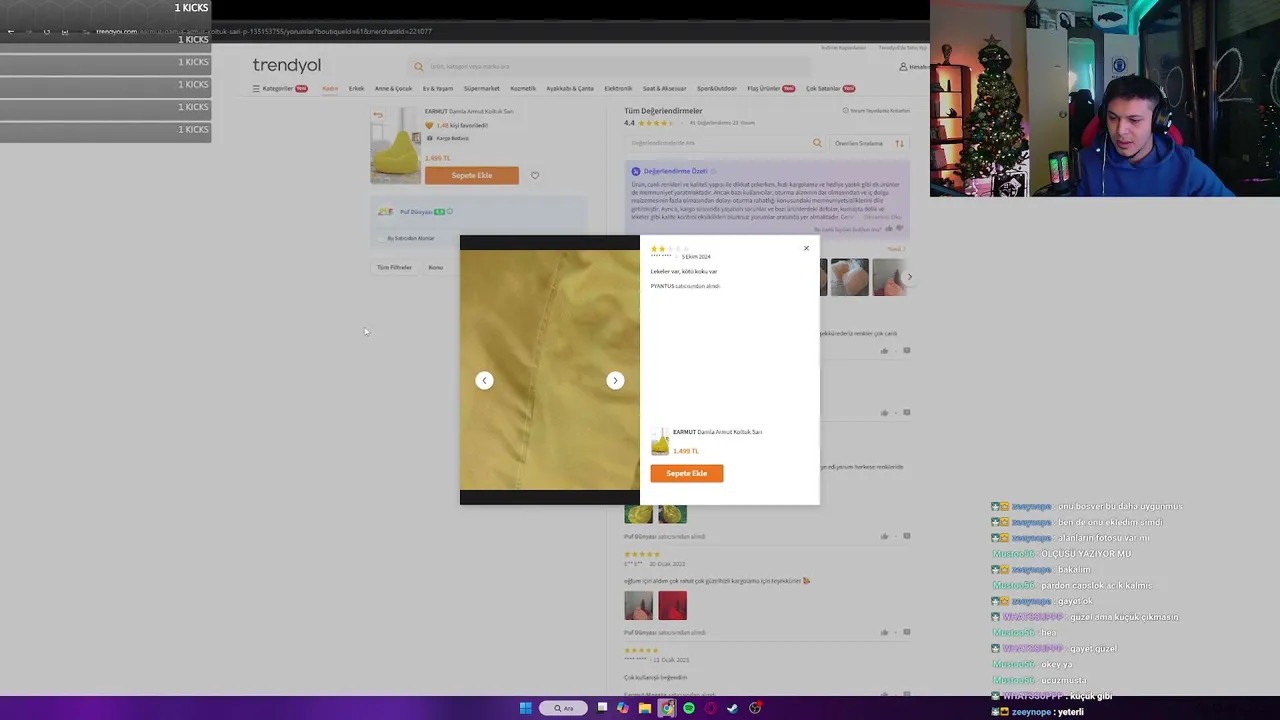Screen dimensions: 1280x720
Task: Open OBS Studio from the taskbar
Action: tap(755, 708)
